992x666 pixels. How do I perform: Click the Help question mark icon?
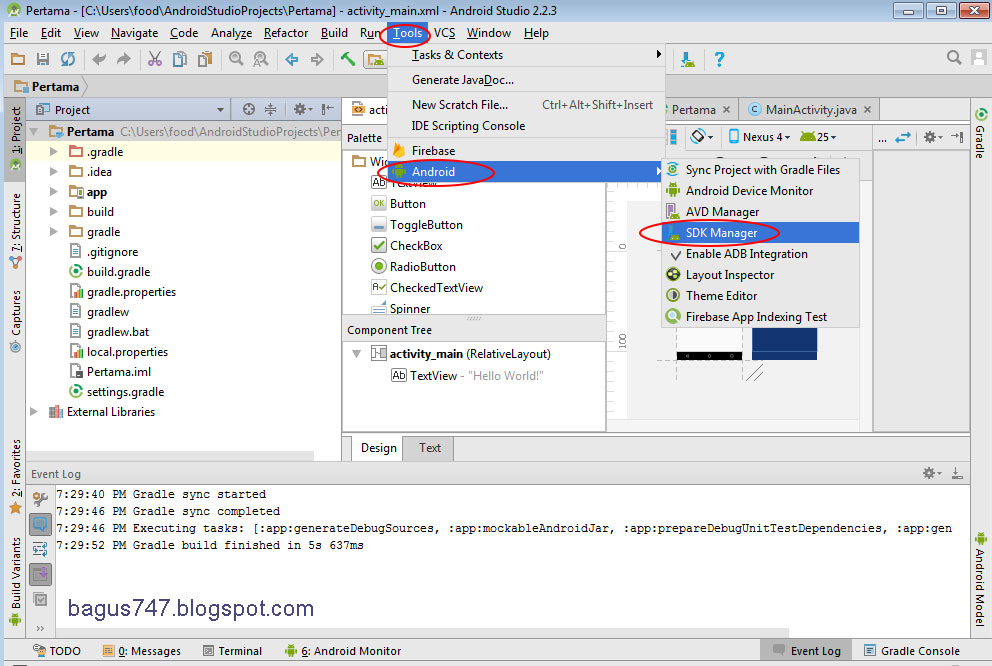(x=719, y=59)
